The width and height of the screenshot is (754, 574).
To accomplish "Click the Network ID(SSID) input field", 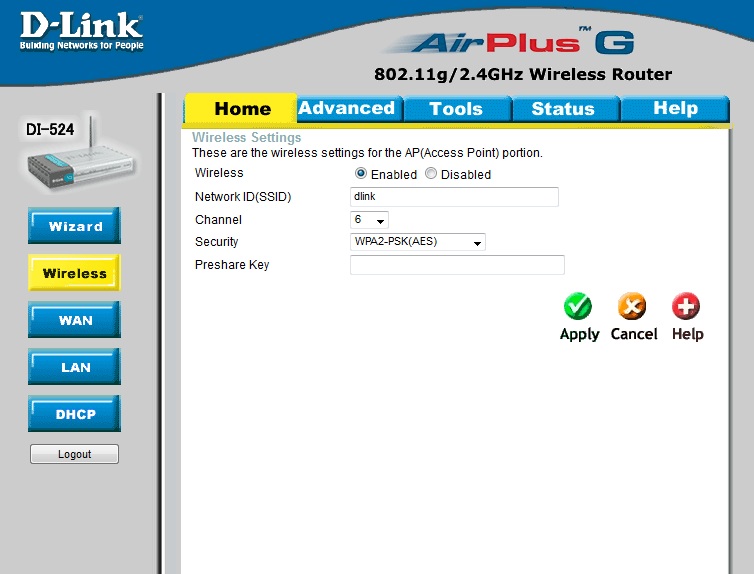I will click(x=454, y=197).
